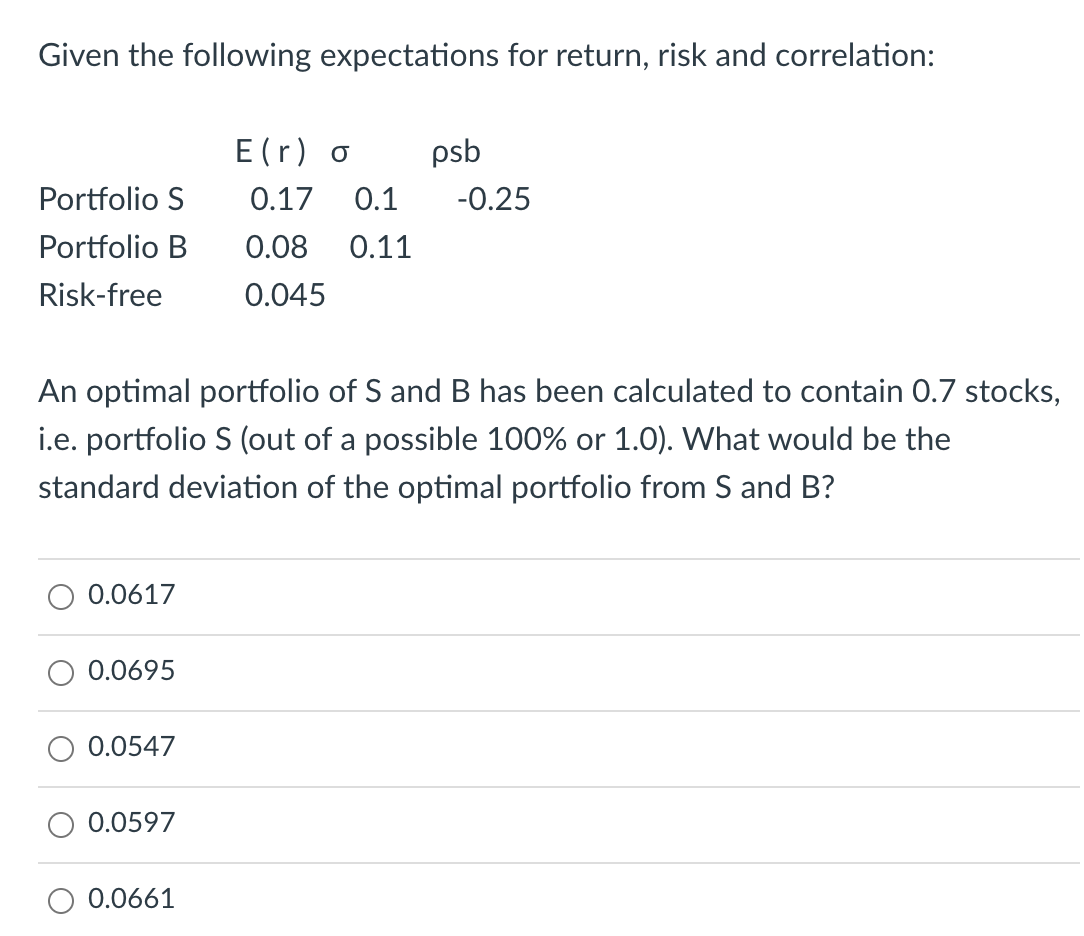Click the Portfolio S row label
The width and height of the screenshot is (1084, 936).
pos(112,199)
